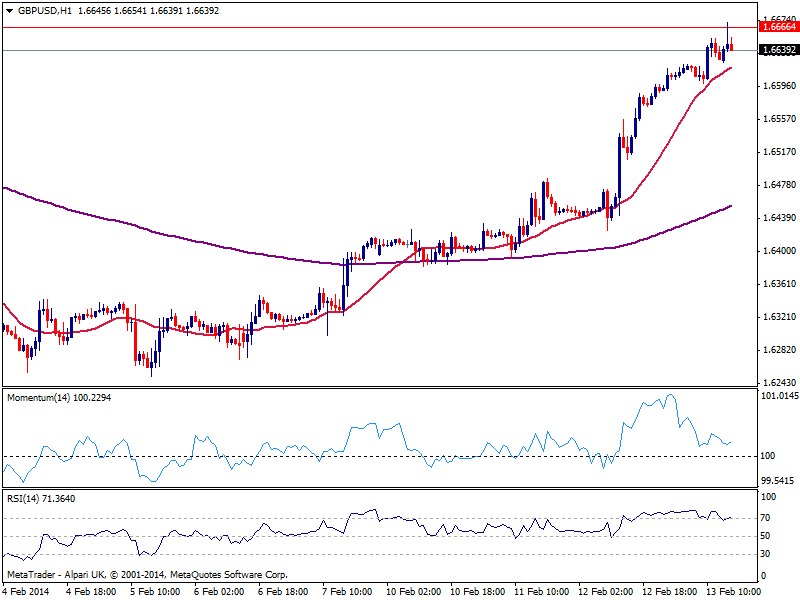Click the 12 Feb 18:00 time label
The width and height of the screenshot is (800, 600).
(670, 591)
